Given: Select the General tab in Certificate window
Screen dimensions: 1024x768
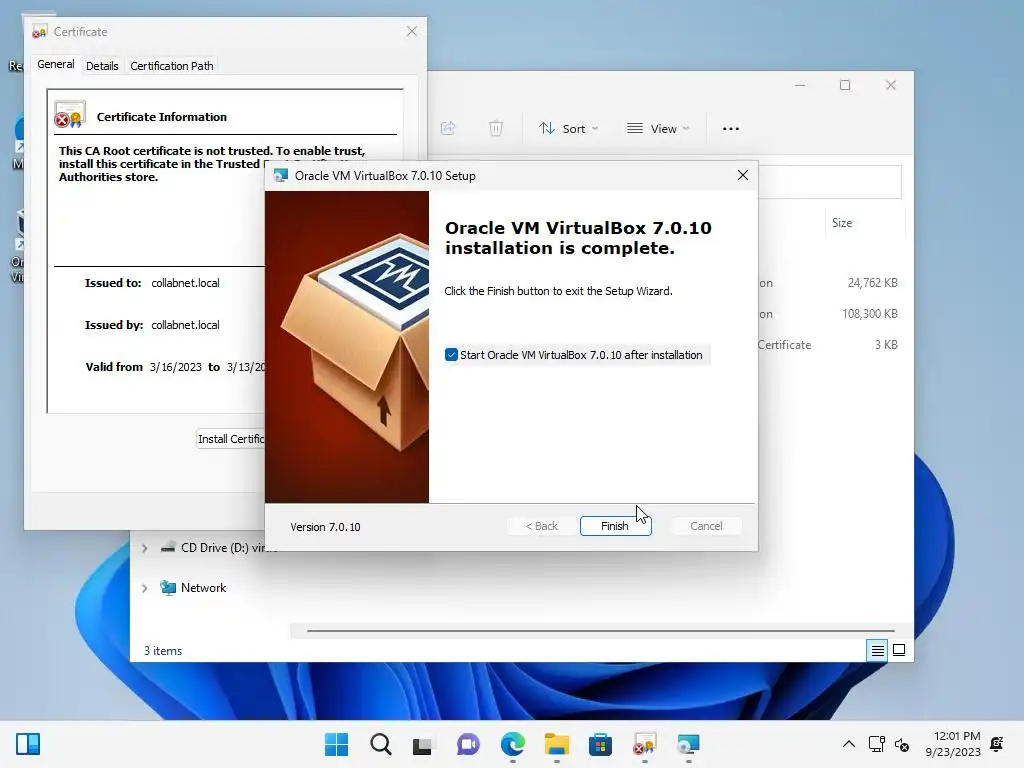Looking at the screenshot, I should pyautogui.click(x=56, y=65).
